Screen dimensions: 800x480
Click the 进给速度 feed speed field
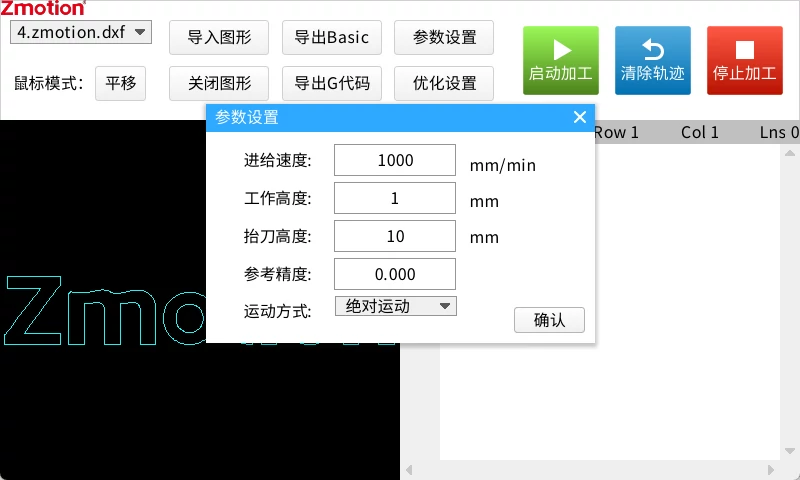click(x=395, y=160)
